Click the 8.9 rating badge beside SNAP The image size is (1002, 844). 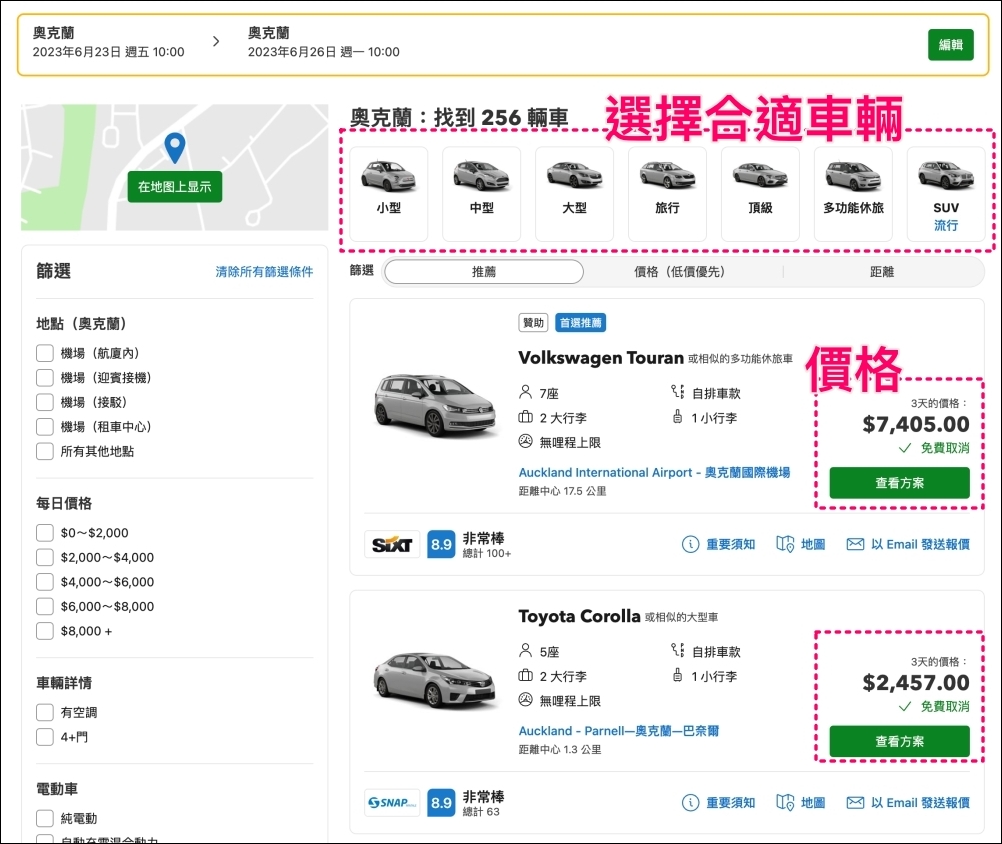point(441,802)
